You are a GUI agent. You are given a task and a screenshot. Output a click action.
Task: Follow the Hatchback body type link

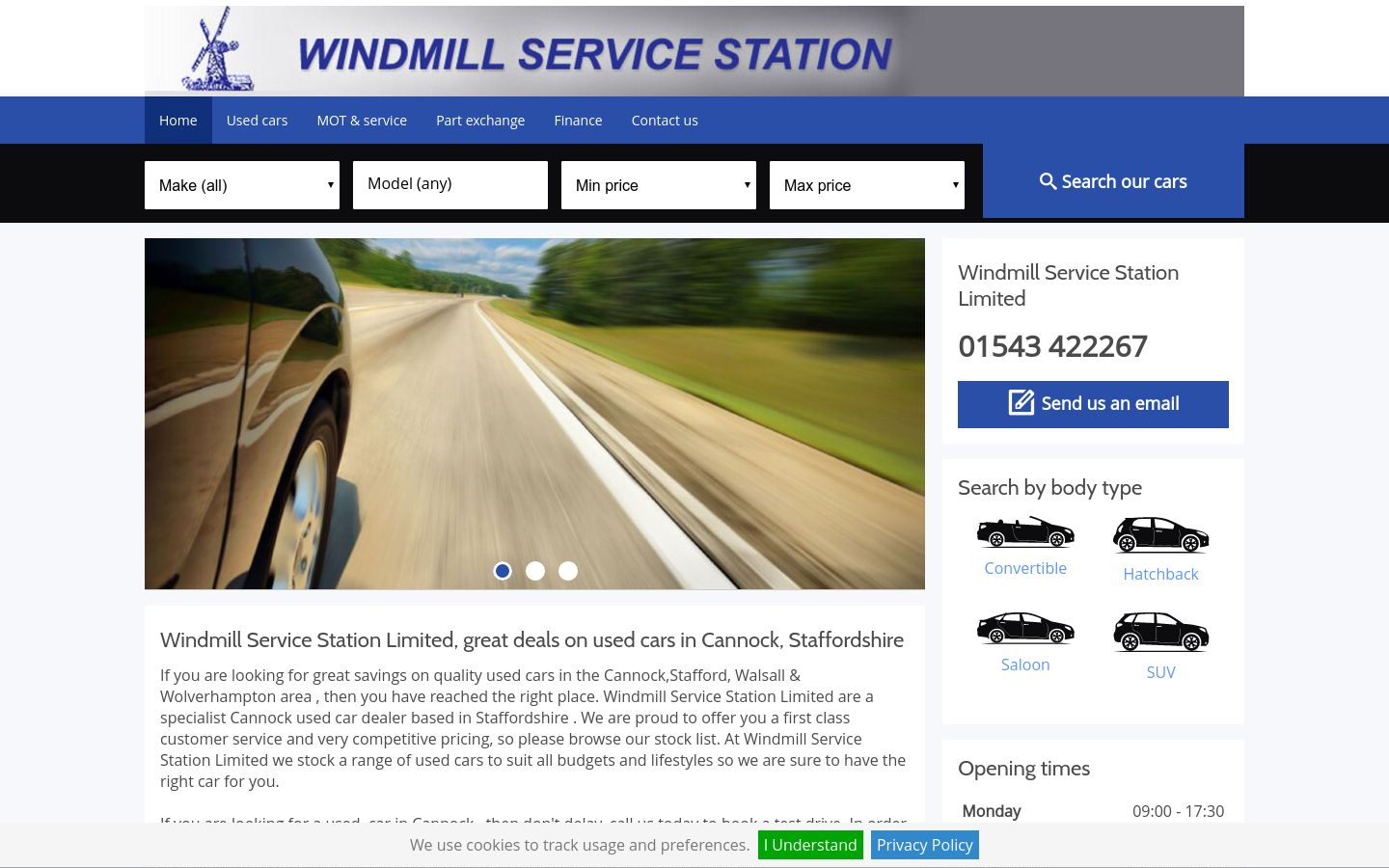coord(1160,574)
